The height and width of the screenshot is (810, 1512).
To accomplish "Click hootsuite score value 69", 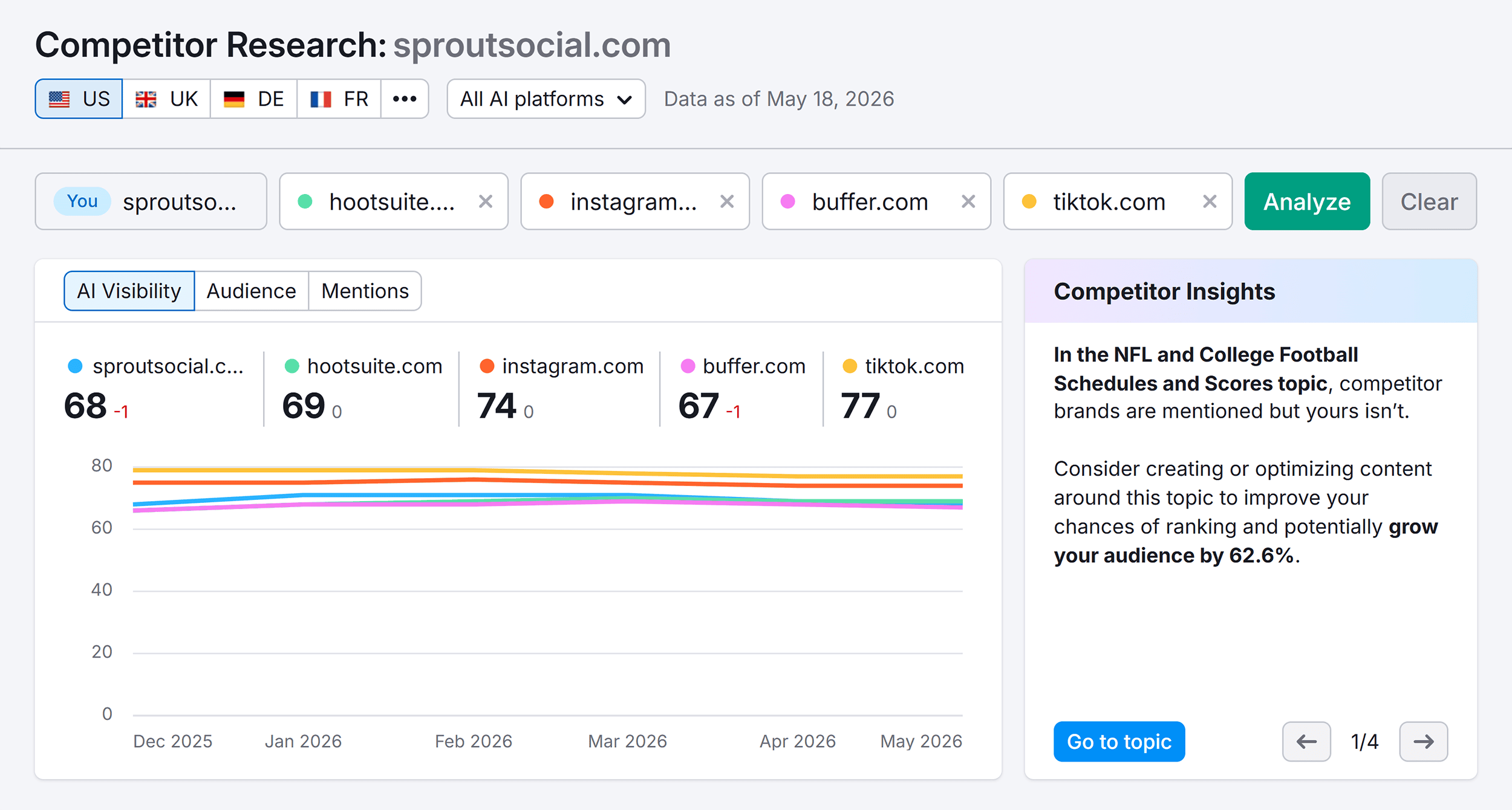I will [304, 406].
